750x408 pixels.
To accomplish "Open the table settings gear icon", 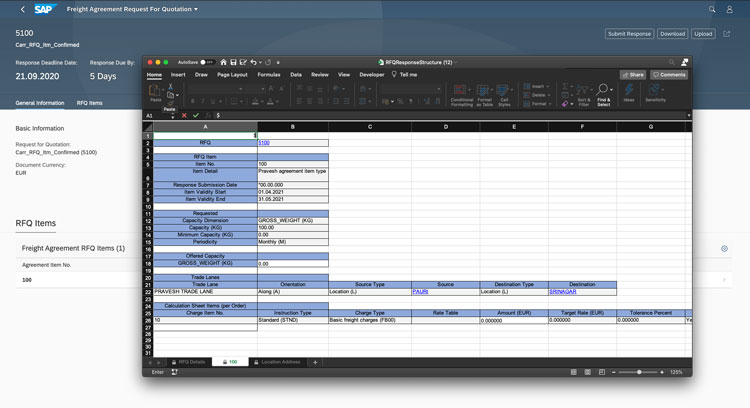I will pos(724,248).
